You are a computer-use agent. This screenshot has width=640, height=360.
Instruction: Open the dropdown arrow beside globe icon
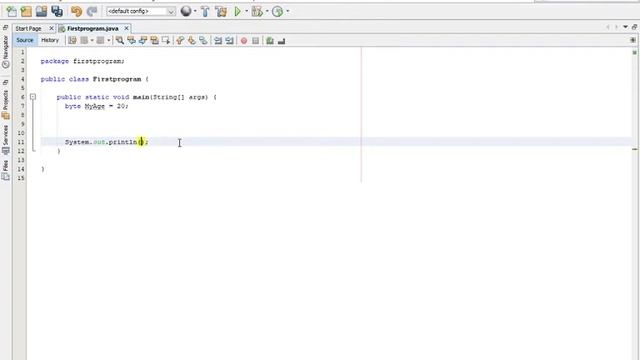point(195,11)
